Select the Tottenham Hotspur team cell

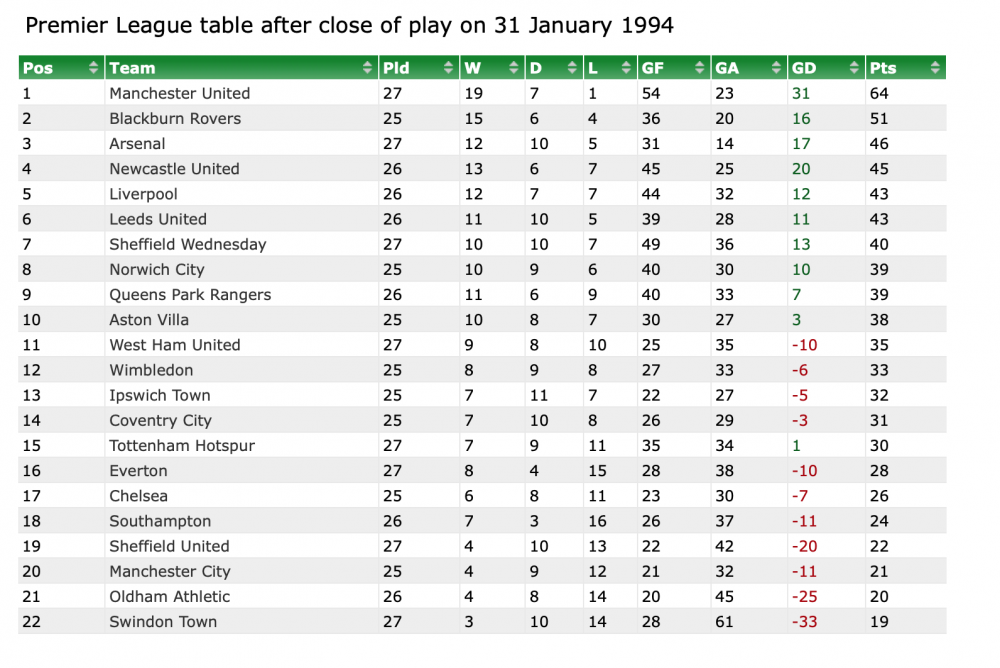[x=182, y=445]
